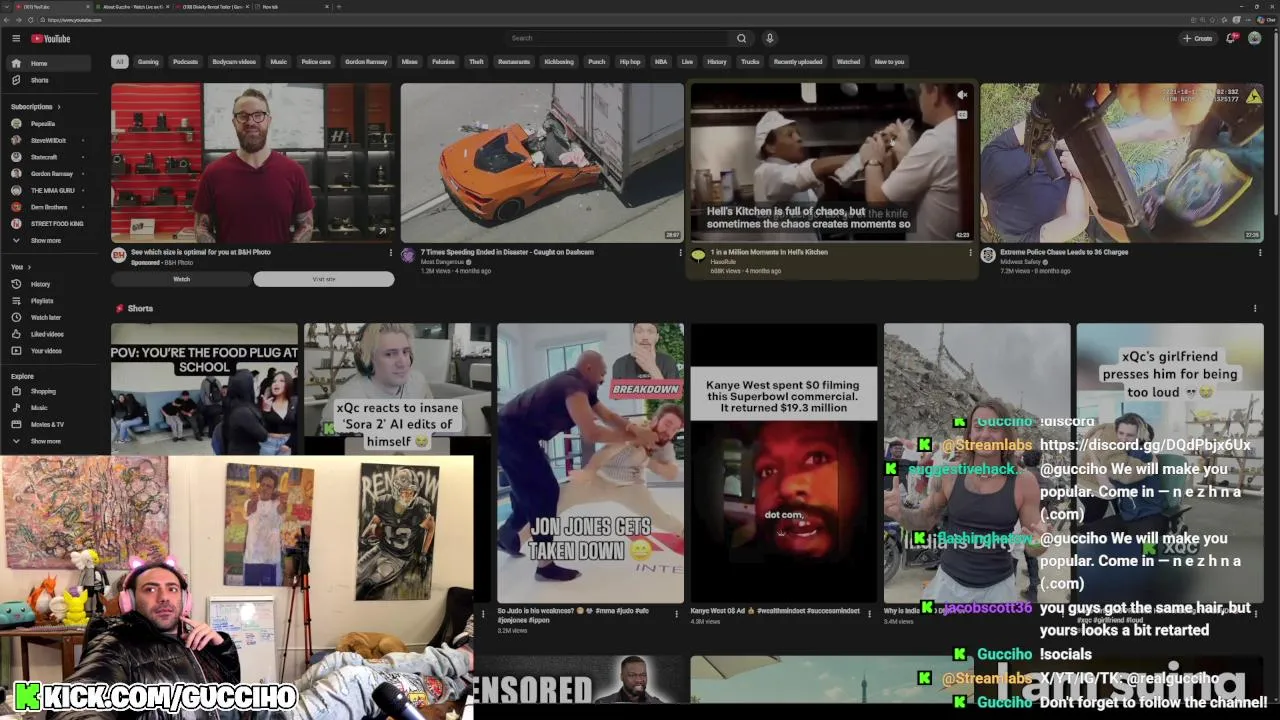Focus the YouTube search field

[x=619, y=38]
